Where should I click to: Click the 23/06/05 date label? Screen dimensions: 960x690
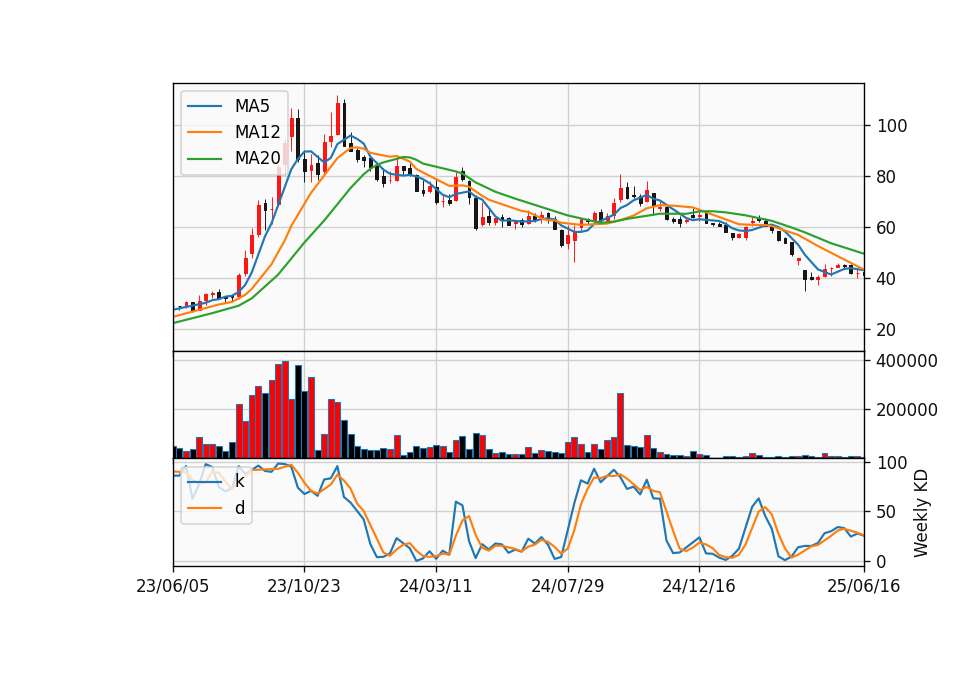pyautogui.click(x=173, y=587)
